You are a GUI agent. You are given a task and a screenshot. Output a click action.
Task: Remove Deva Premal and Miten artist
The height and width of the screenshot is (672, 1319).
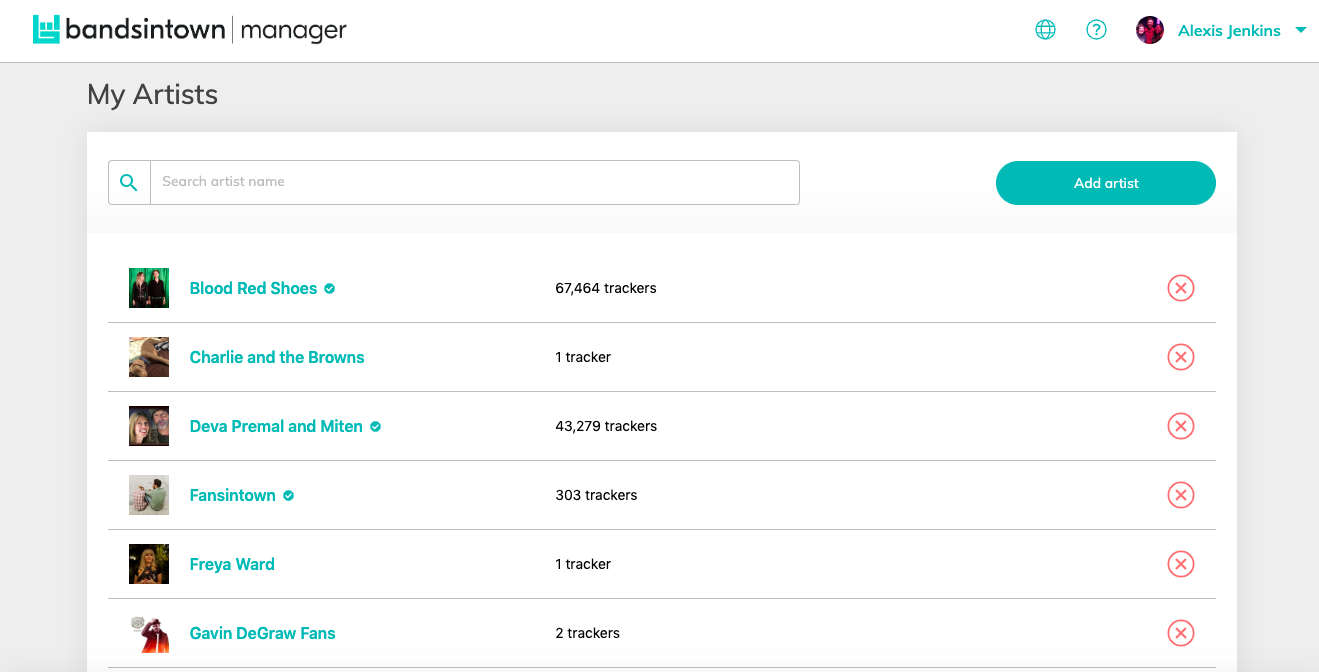click(x=1181, y=426)
